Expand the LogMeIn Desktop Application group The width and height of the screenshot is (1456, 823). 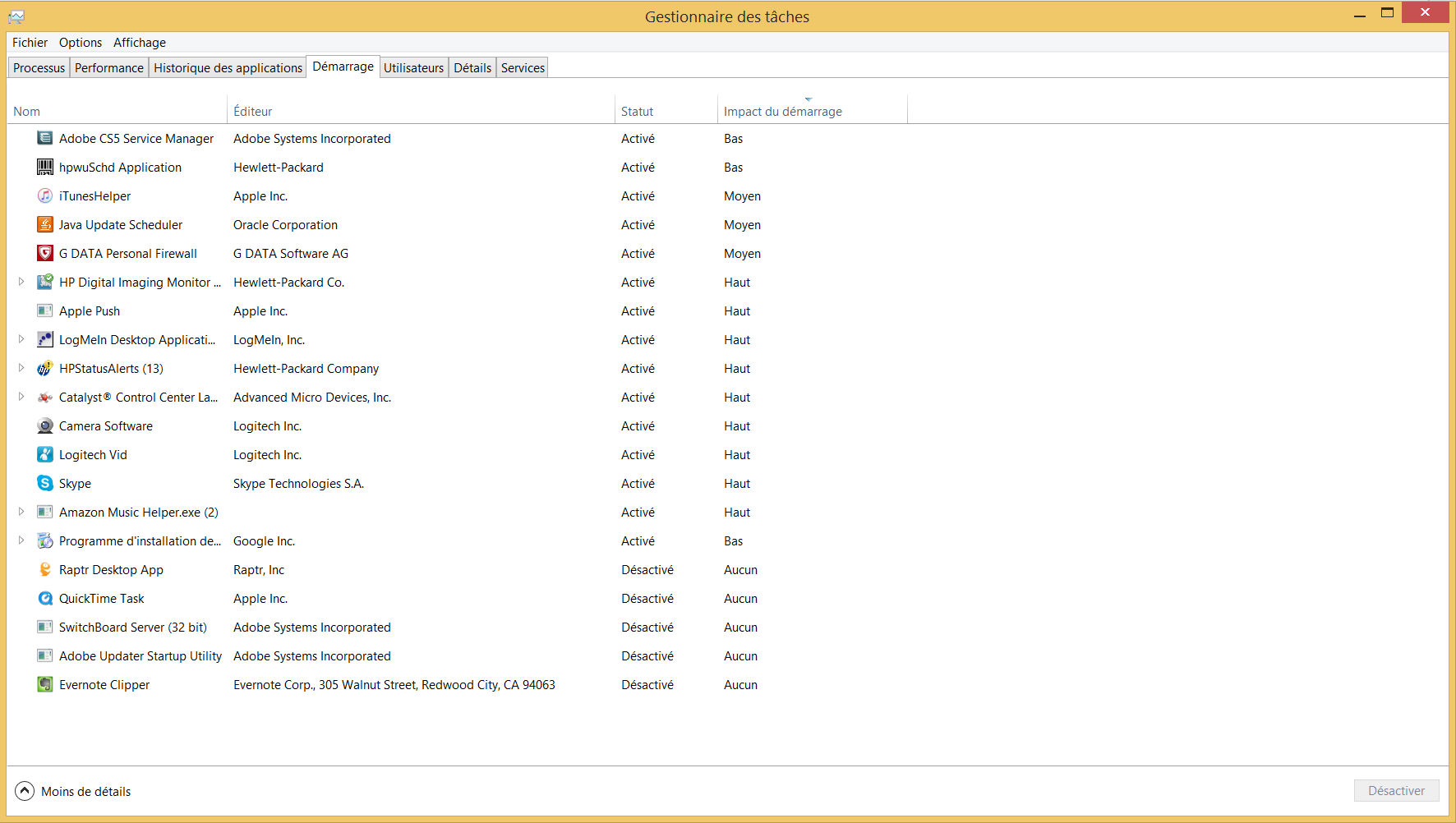(21, 339)
